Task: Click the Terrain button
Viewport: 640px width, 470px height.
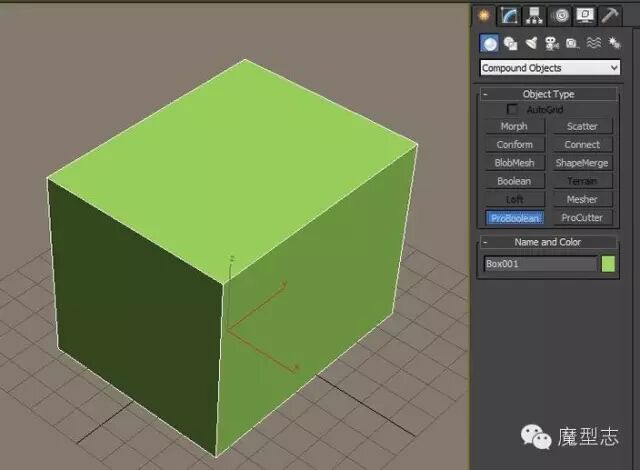Action: tap(582, 181)
